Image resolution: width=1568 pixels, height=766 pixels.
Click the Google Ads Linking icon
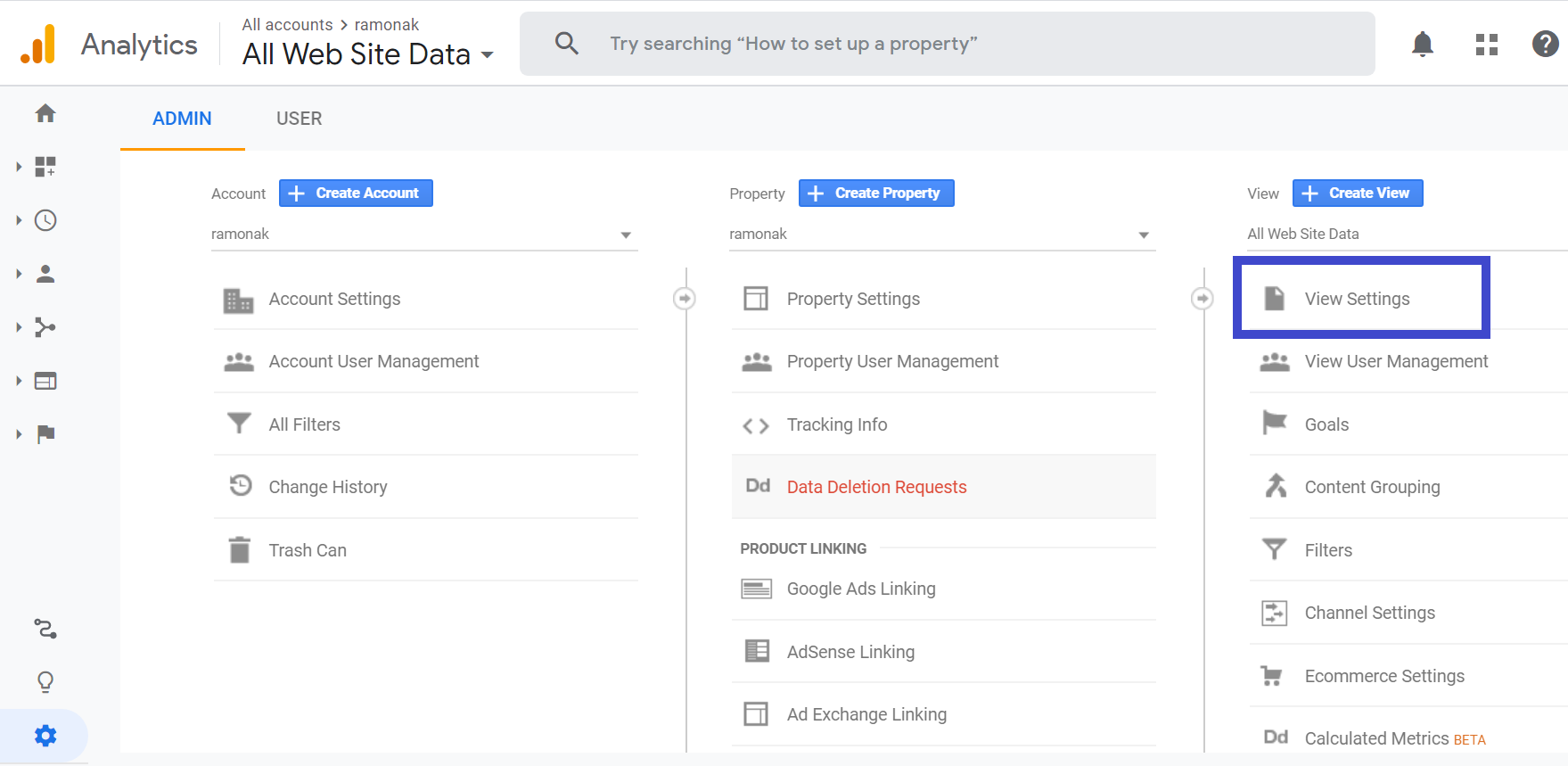point(757,589)
